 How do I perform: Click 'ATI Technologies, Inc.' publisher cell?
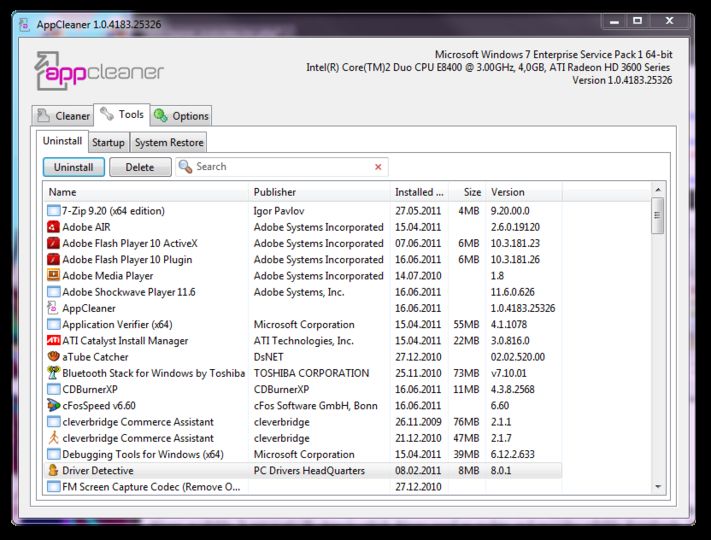303,341
